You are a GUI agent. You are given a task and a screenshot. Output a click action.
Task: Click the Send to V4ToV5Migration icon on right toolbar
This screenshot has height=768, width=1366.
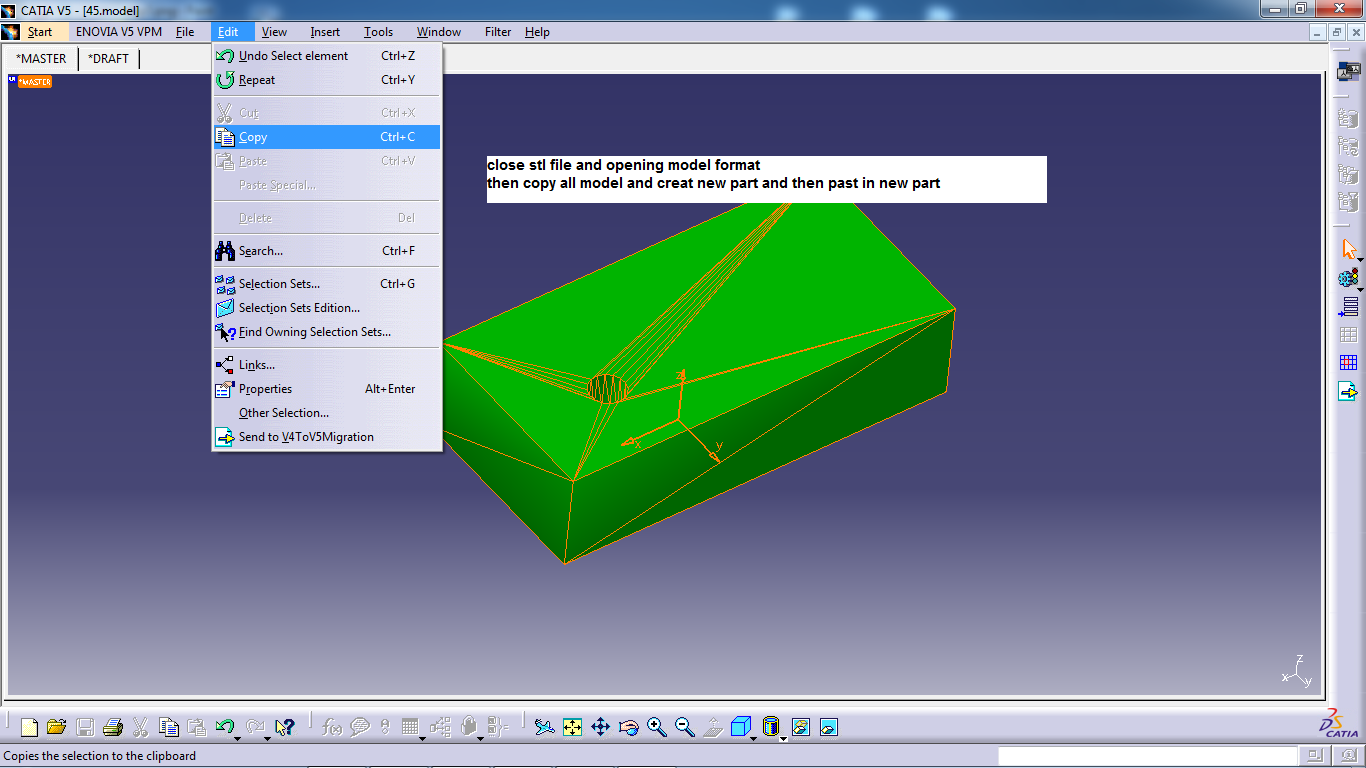tap(1348, 391)
